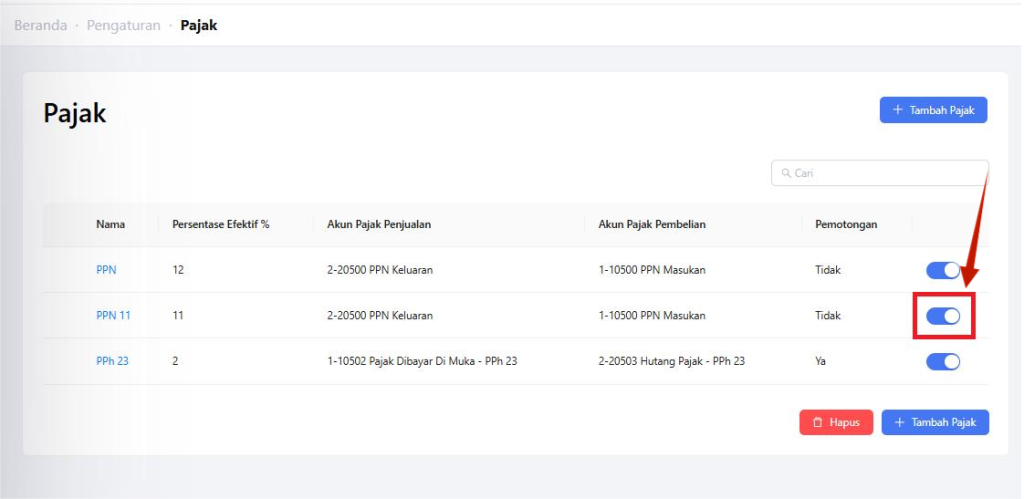This screenshot has height=499, width=1024.
Task: Click the Persentase Efektif % column header
Action: [x=220, y=225]
